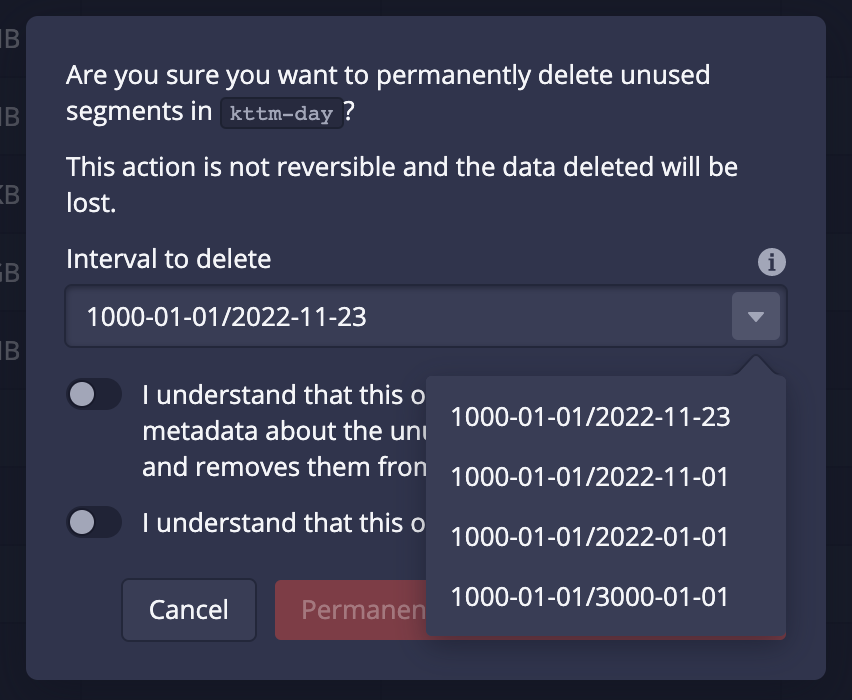Click the kttm-day datasource code tag
Viewport: 852px width, 700px height.
pos(281,113)
